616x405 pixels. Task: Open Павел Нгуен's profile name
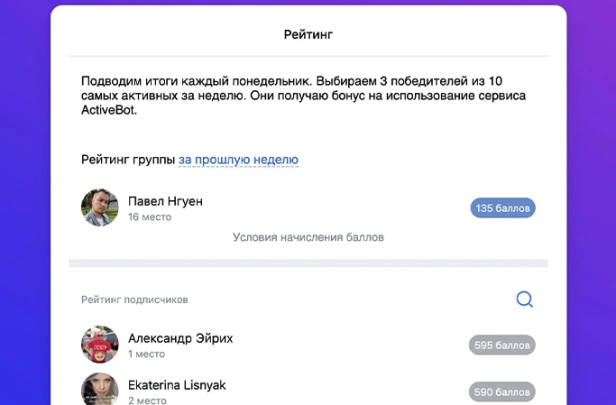tap(165, 201)
